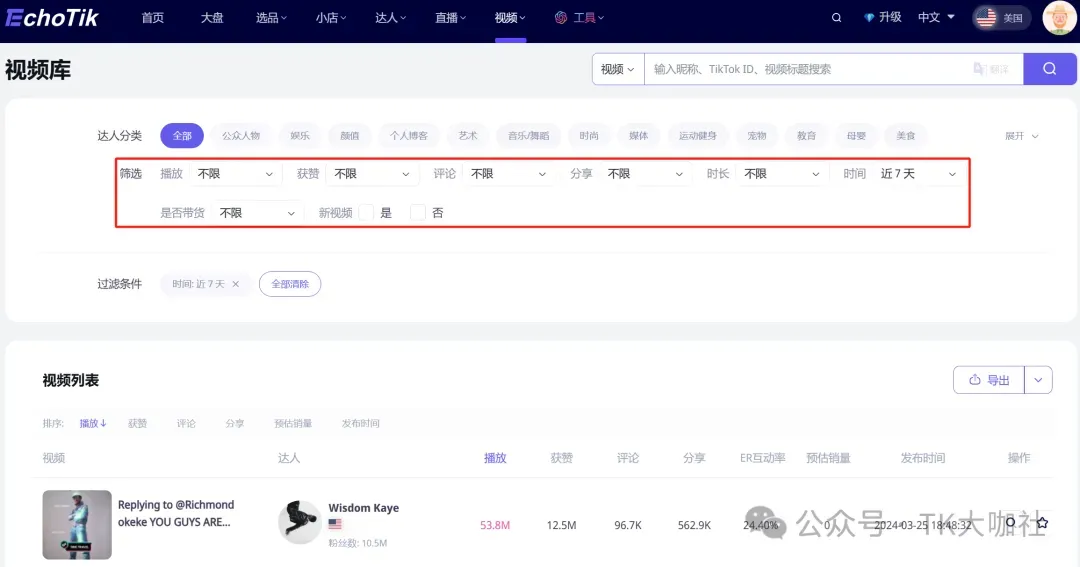
Task: Select the 颜值 category
Action: 350,136
